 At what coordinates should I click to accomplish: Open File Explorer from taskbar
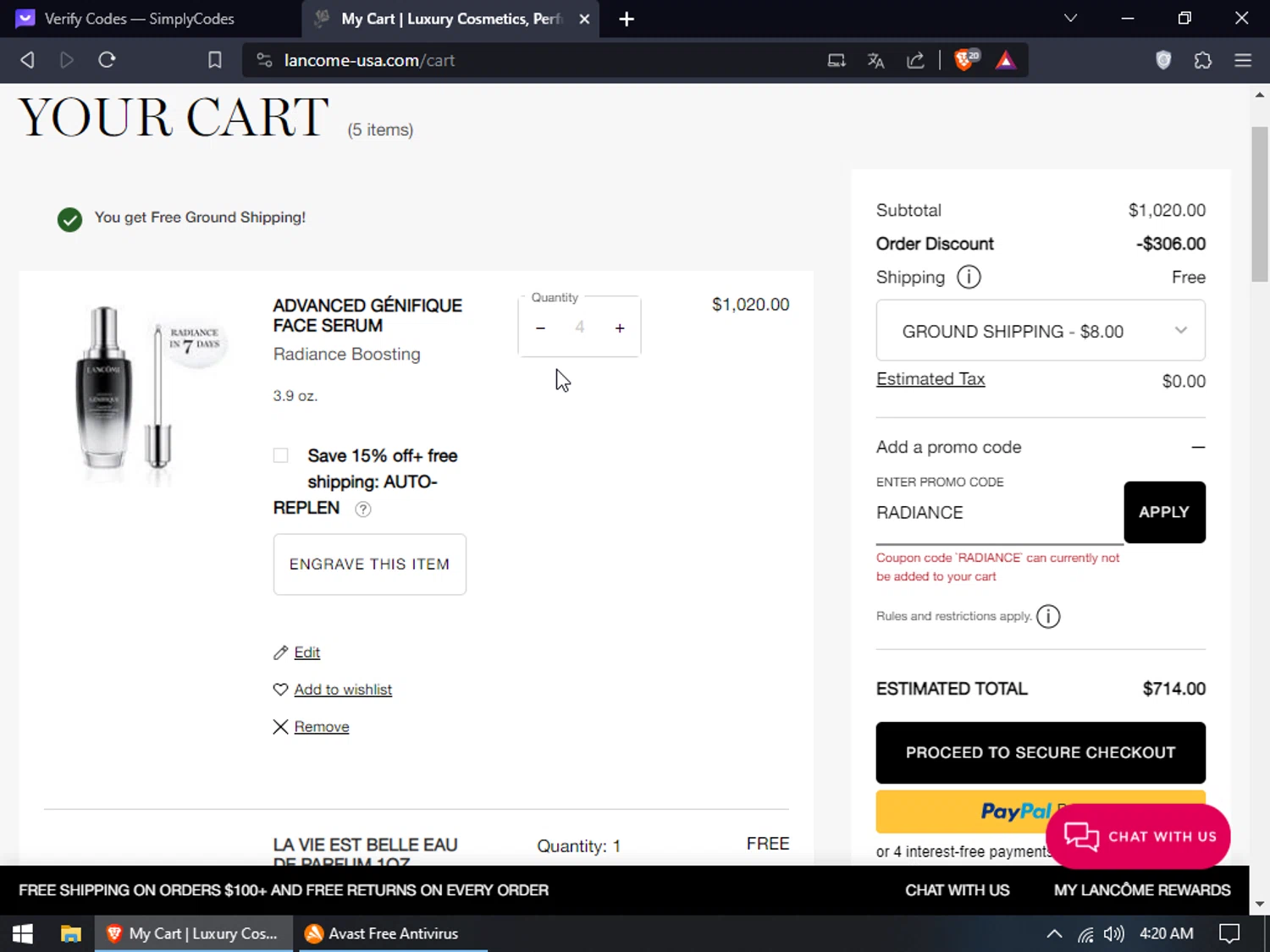(70, 933)
